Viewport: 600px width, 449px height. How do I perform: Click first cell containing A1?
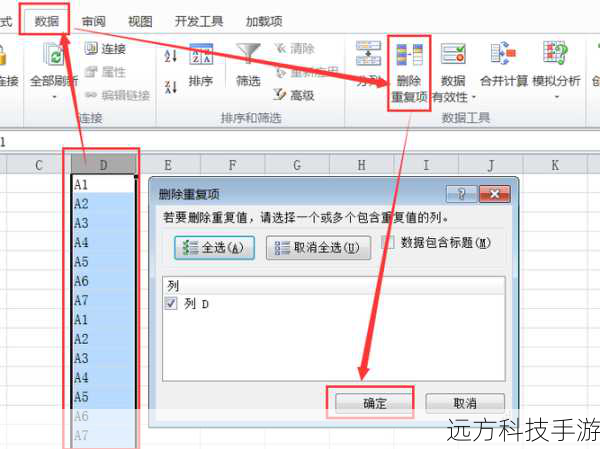(x=103, y=184)
